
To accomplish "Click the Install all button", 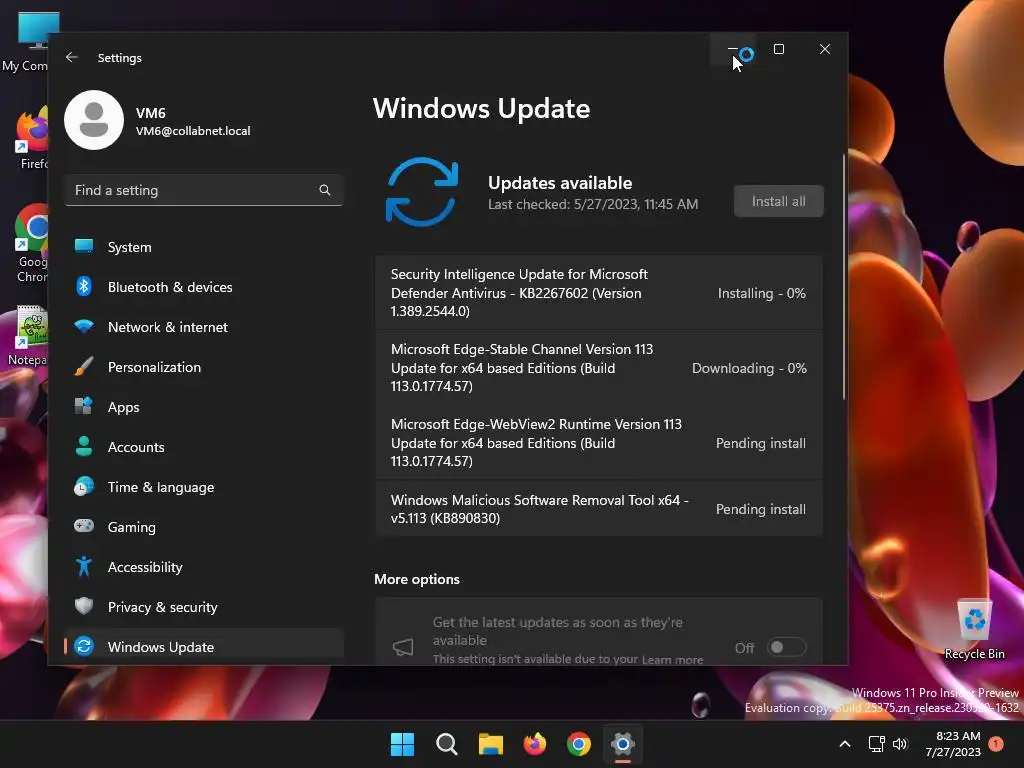I will click(x=778, y=201).
